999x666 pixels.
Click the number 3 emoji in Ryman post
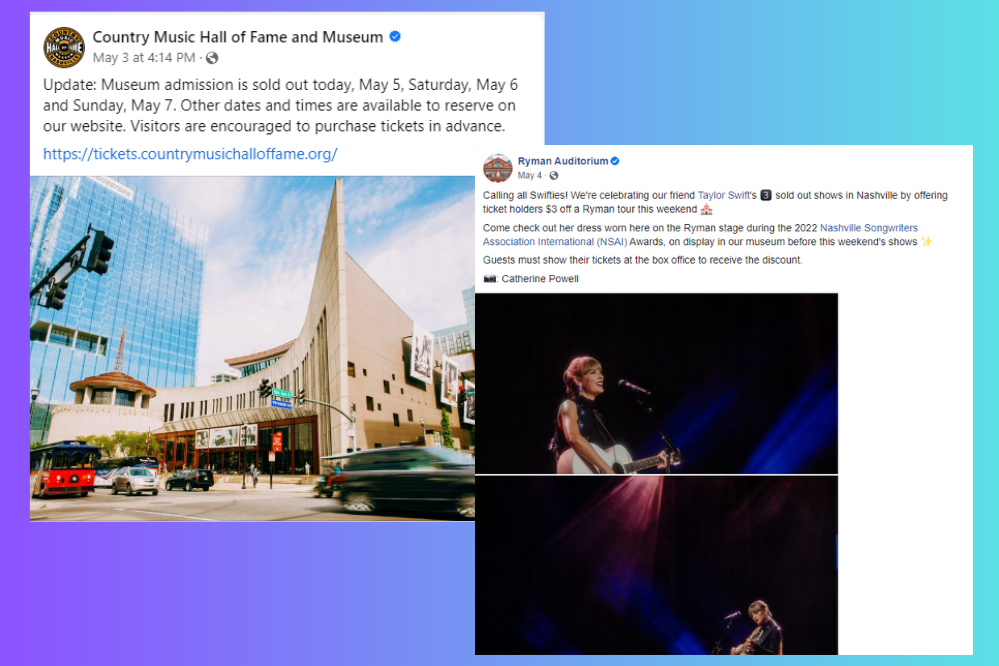[766, 195]
